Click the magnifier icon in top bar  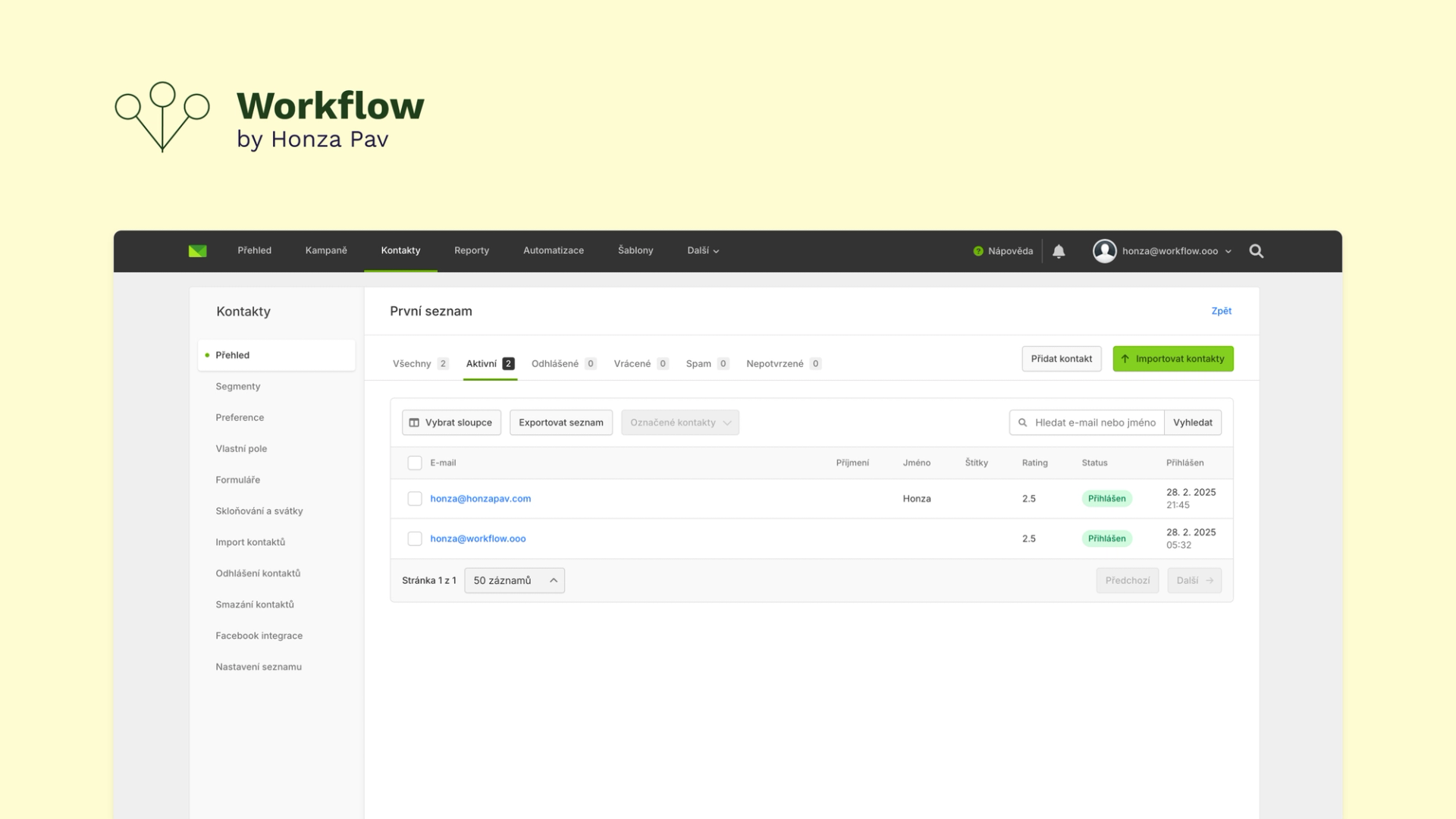(x=1256, y=251)
